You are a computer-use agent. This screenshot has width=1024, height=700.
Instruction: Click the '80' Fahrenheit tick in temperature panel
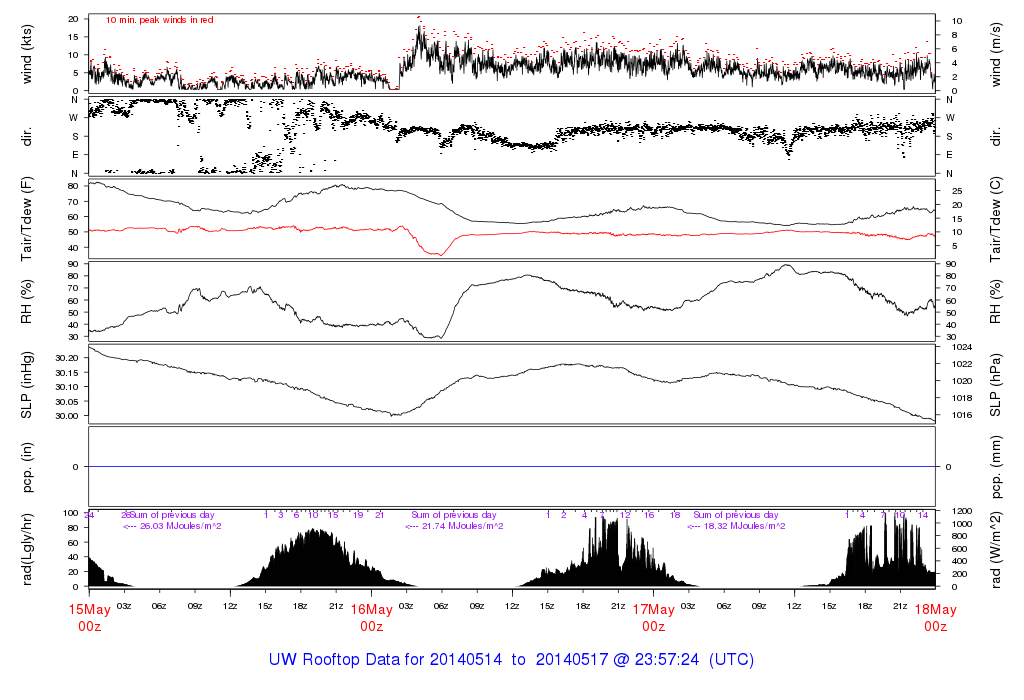click(73, 186)
